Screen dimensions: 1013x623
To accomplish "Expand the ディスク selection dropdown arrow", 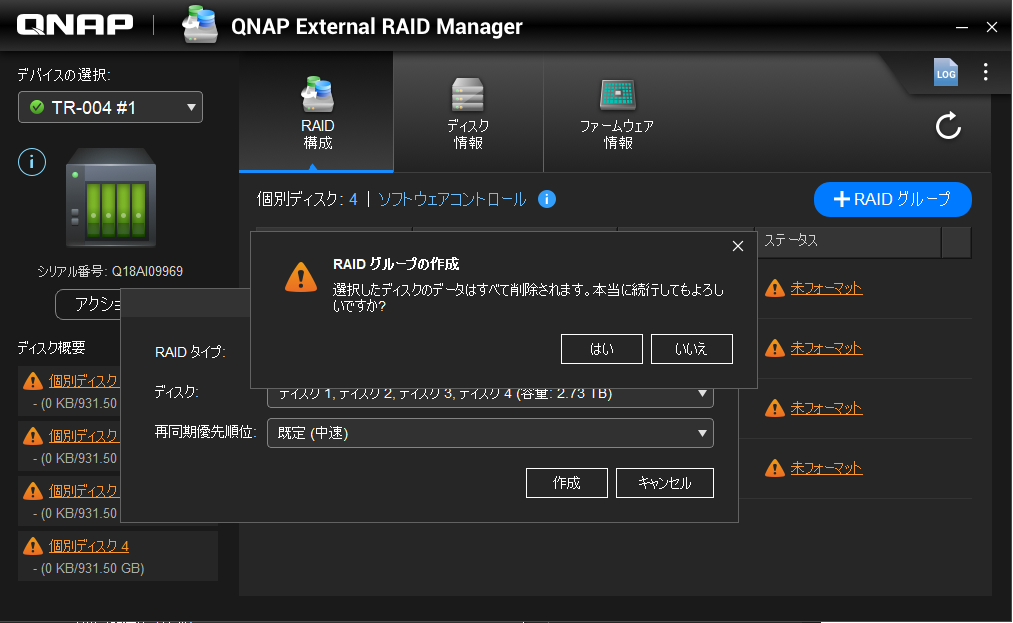I will pos(702,394).
